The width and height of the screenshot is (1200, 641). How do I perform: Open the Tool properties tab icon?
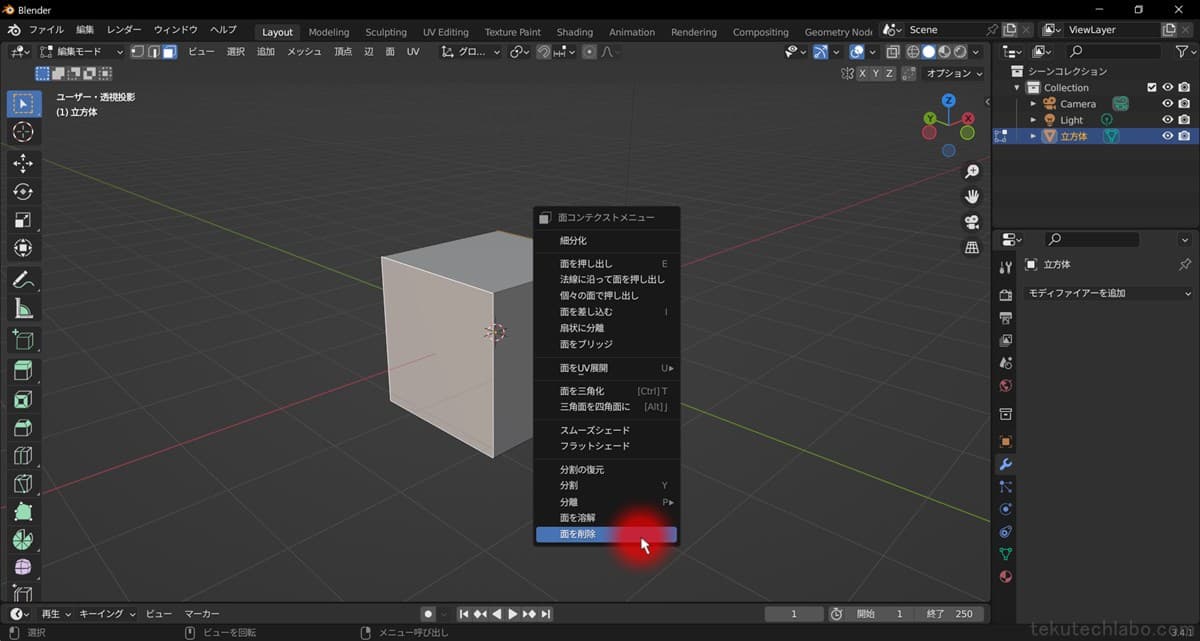click(1006, 267)
